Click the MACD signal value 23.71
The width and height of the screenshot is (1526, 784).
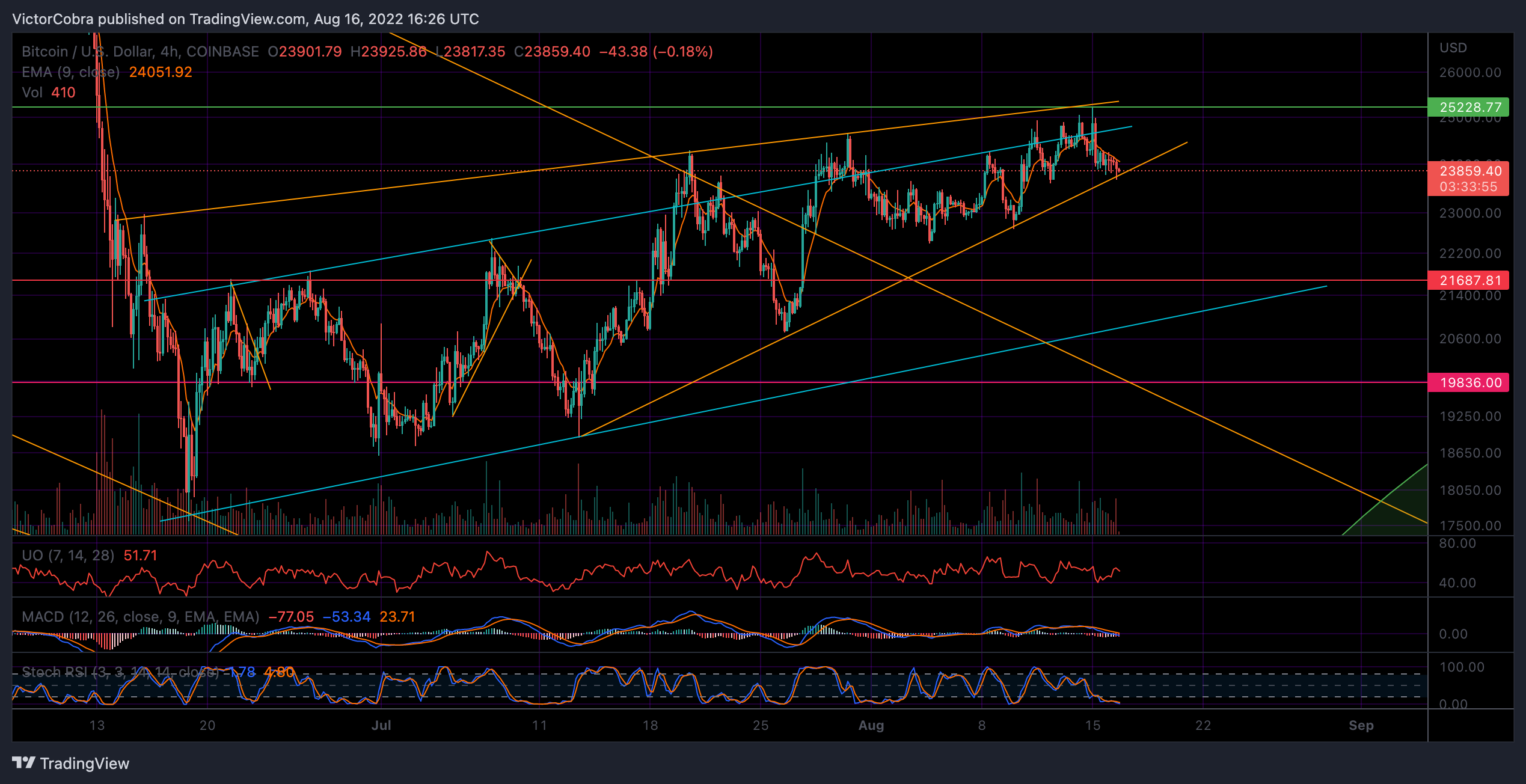(397, 617)
